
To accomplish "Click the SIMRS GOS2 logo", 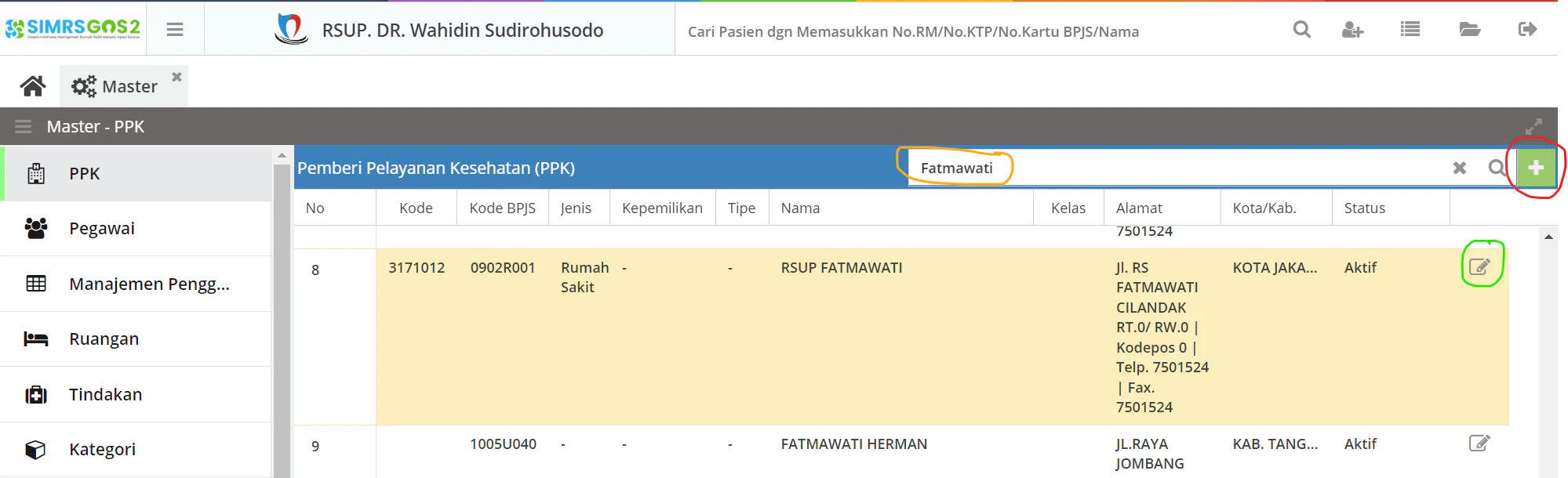I will [73, 29].
